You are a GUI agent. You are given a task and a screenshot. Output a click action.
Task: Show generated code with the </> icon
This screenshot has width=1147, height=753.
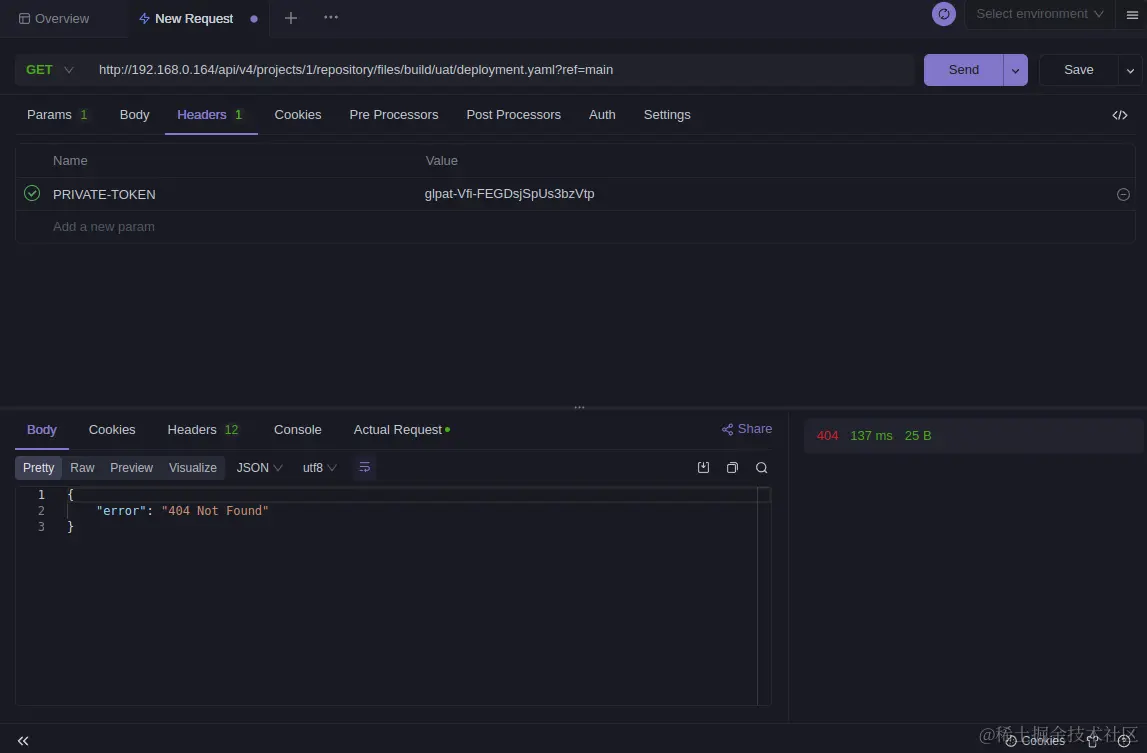(1119, 115)
